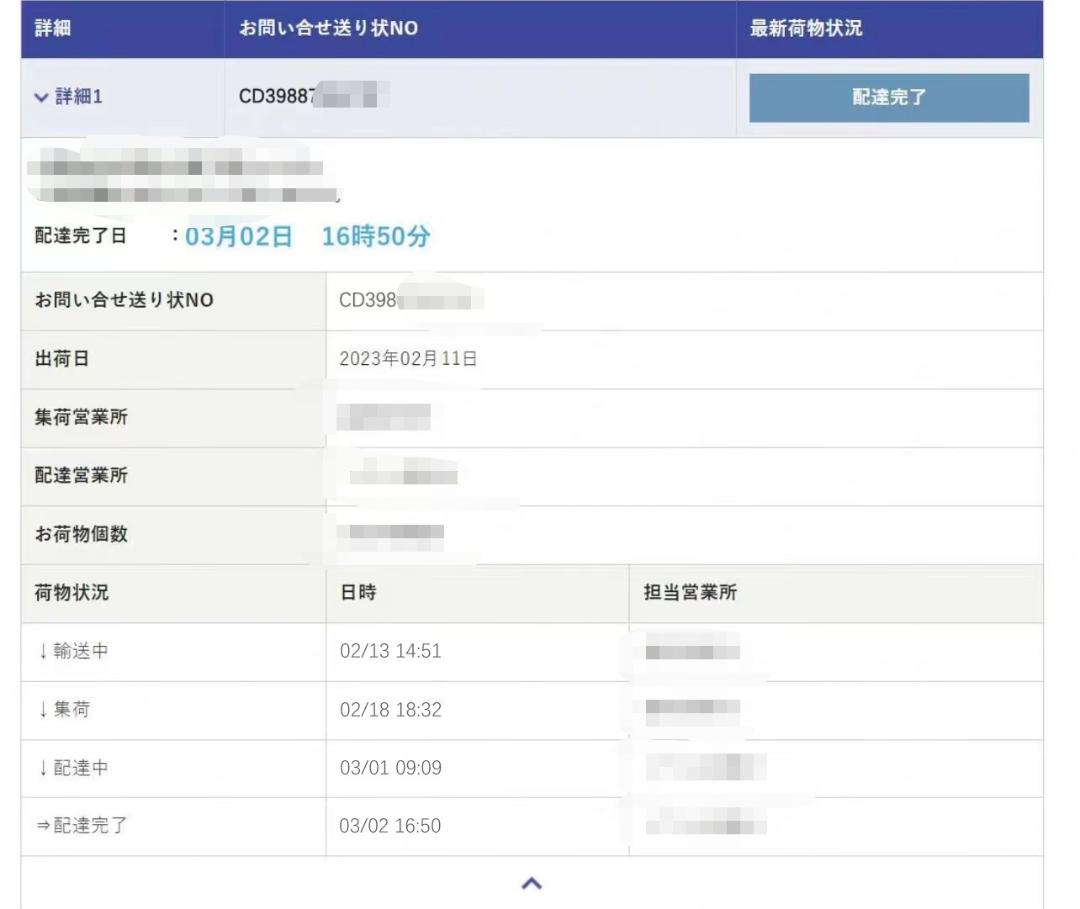This screenshot has width=1080, height=909.
Task: Click the お問い合せ送り状NO header in the blue bar
Action: coord(327,29)
